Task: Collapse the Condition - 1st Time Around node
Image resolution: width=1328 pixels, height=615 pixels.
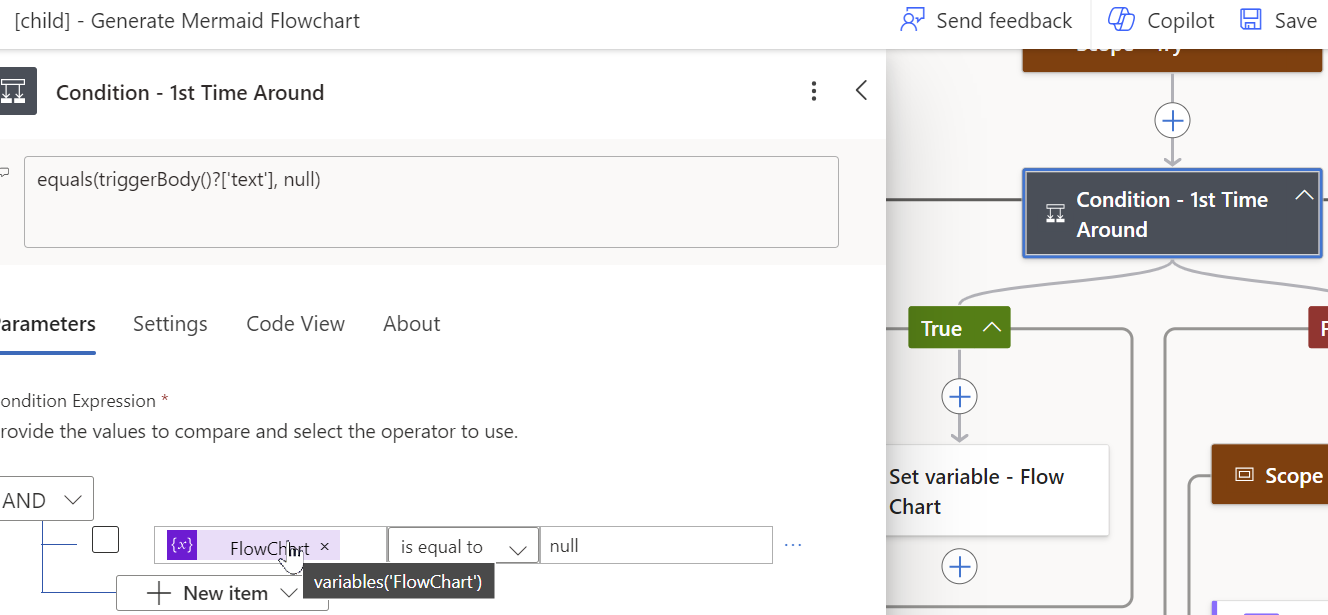Action: [1304, 196]
